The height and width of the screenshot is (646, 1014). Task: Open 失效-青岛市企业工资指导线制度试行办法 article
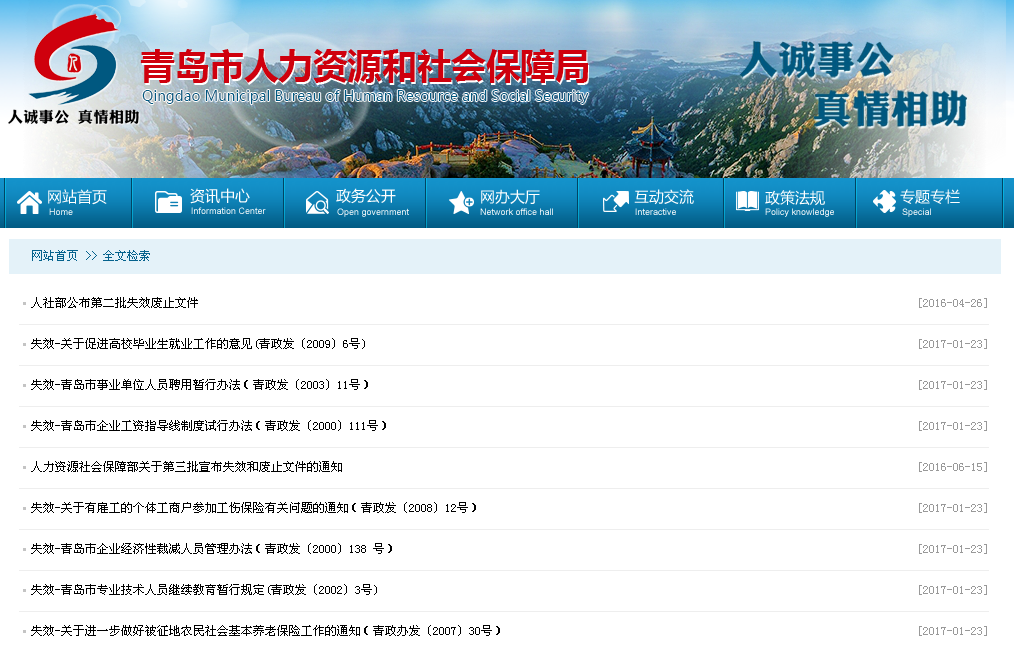(x=208, y=426)
